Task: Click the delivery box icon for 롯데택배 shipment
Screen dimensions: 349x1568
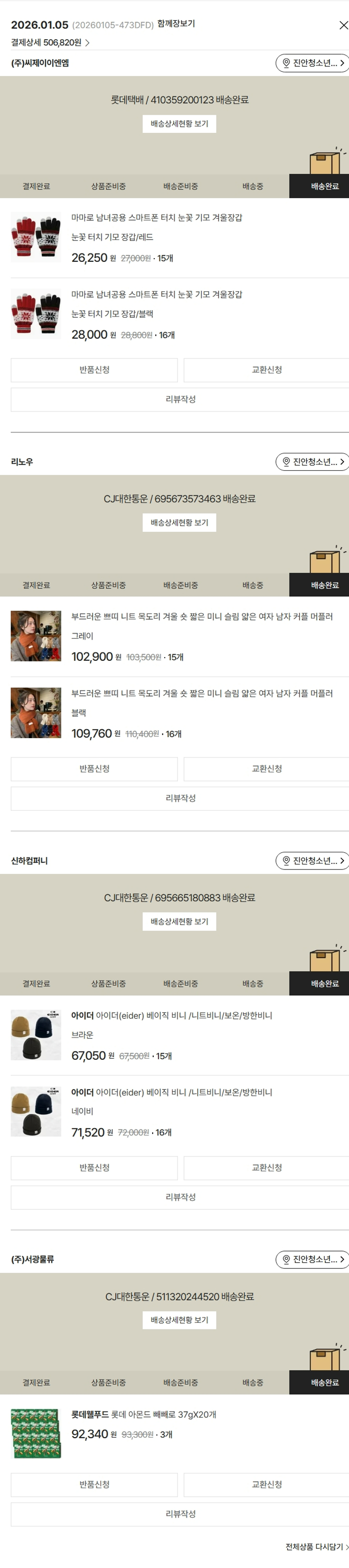Action: [x=326, y=161]
